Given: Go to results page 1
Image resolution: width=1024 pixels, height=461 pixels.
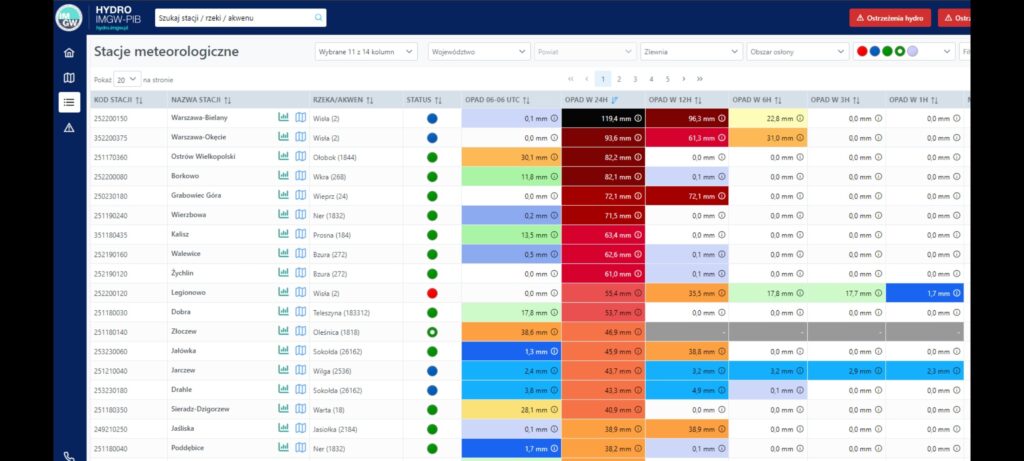Looking at the screenshot, I should [x=603, y=79].
